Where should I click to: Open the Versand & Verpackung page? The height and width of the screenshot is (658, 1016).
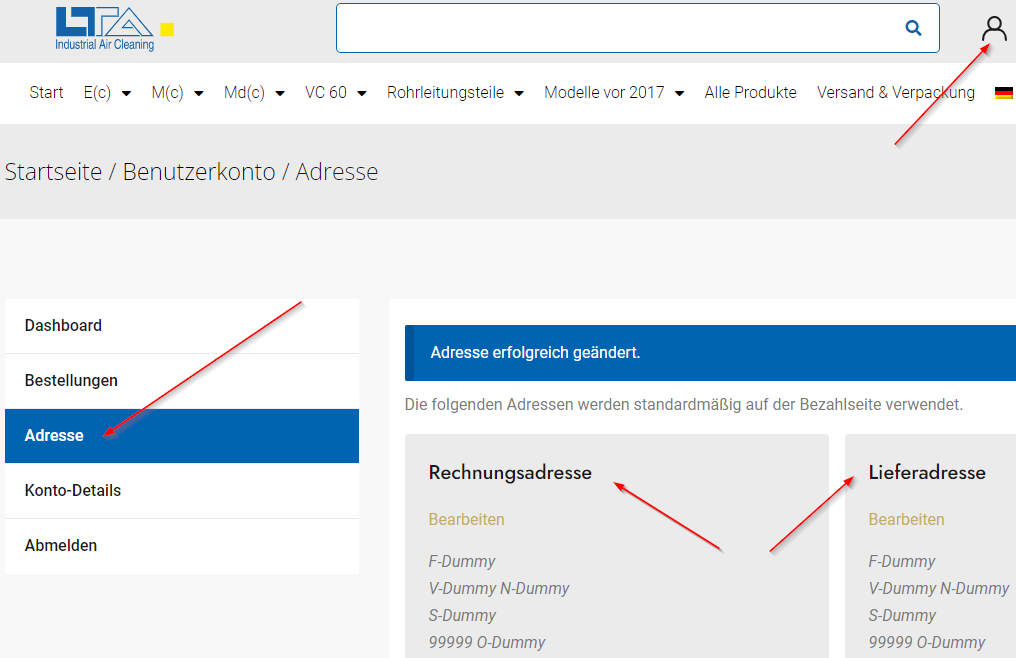tap(895, 93)
